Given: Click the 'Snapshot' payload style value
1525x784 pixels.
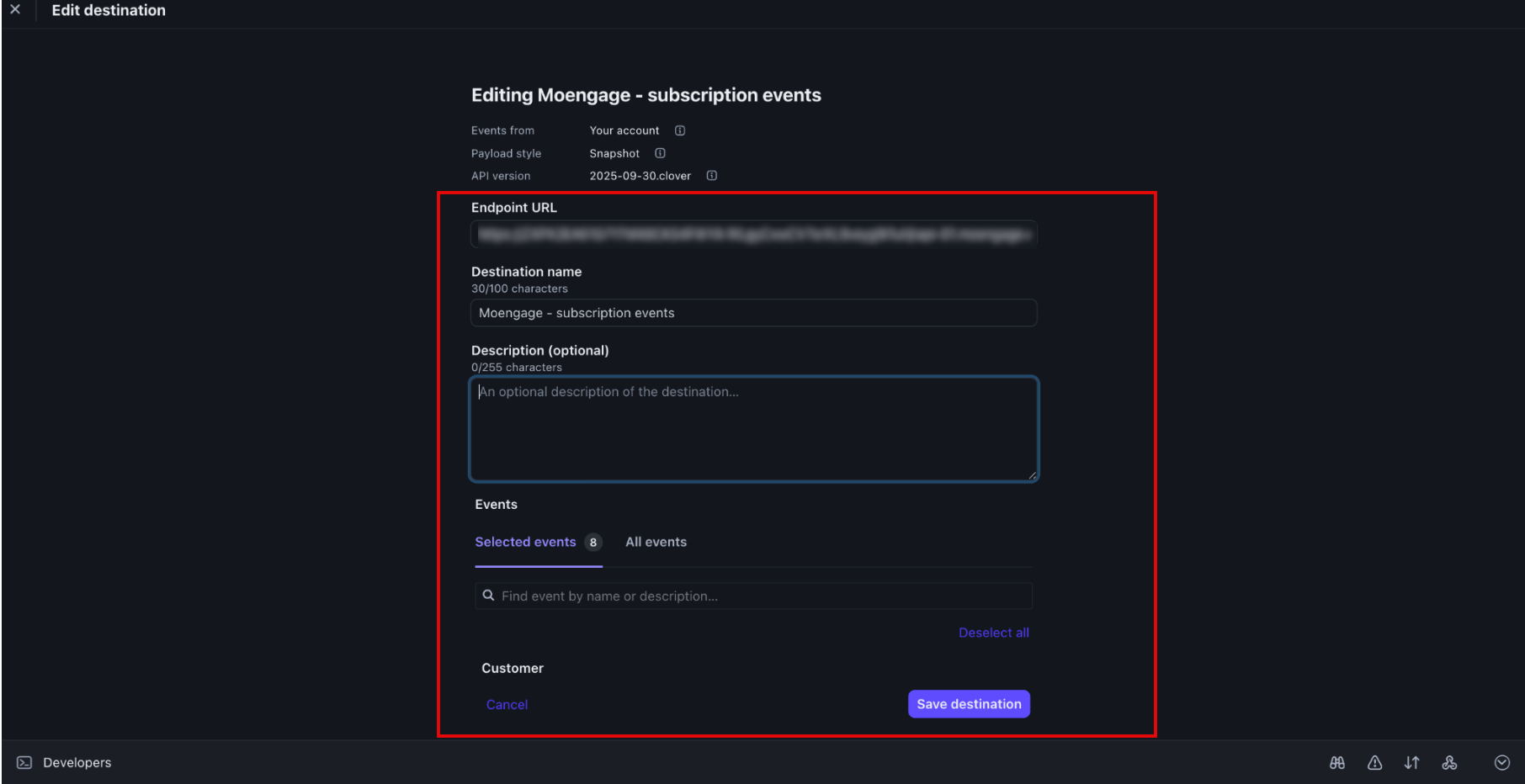Looking at the screenshot, I should pyautogui.click(x=614, y=153).
